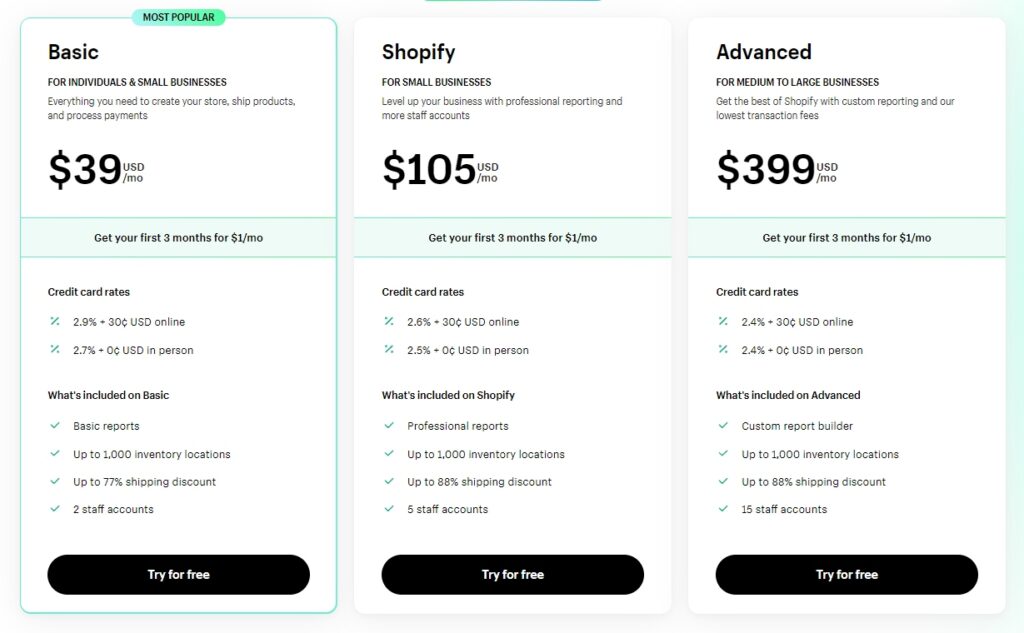This screenshot has height=633, width=1024.
Task: Click Try for free on the Shopify plan
Action: click(x=512, y=575)
